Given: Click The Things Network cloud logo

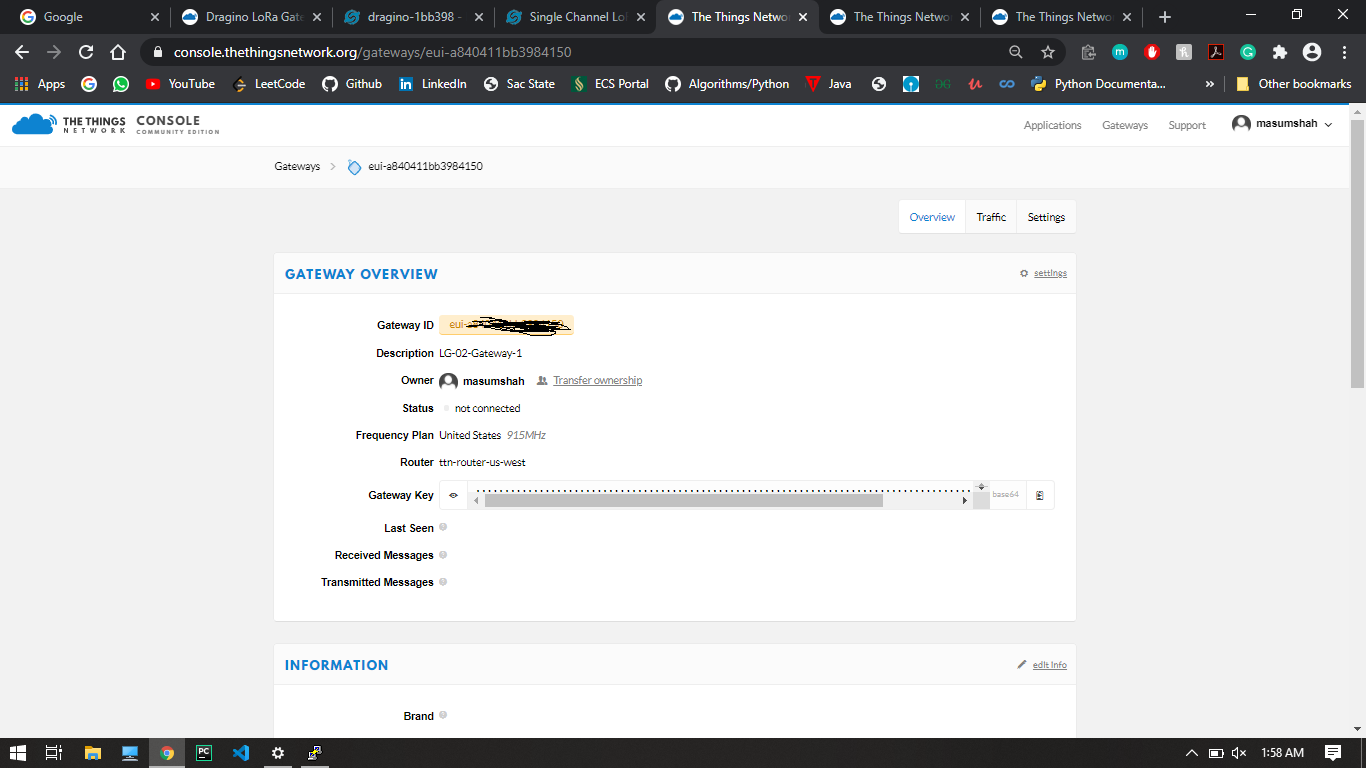Looking at the screenshot, I should 34,125.
